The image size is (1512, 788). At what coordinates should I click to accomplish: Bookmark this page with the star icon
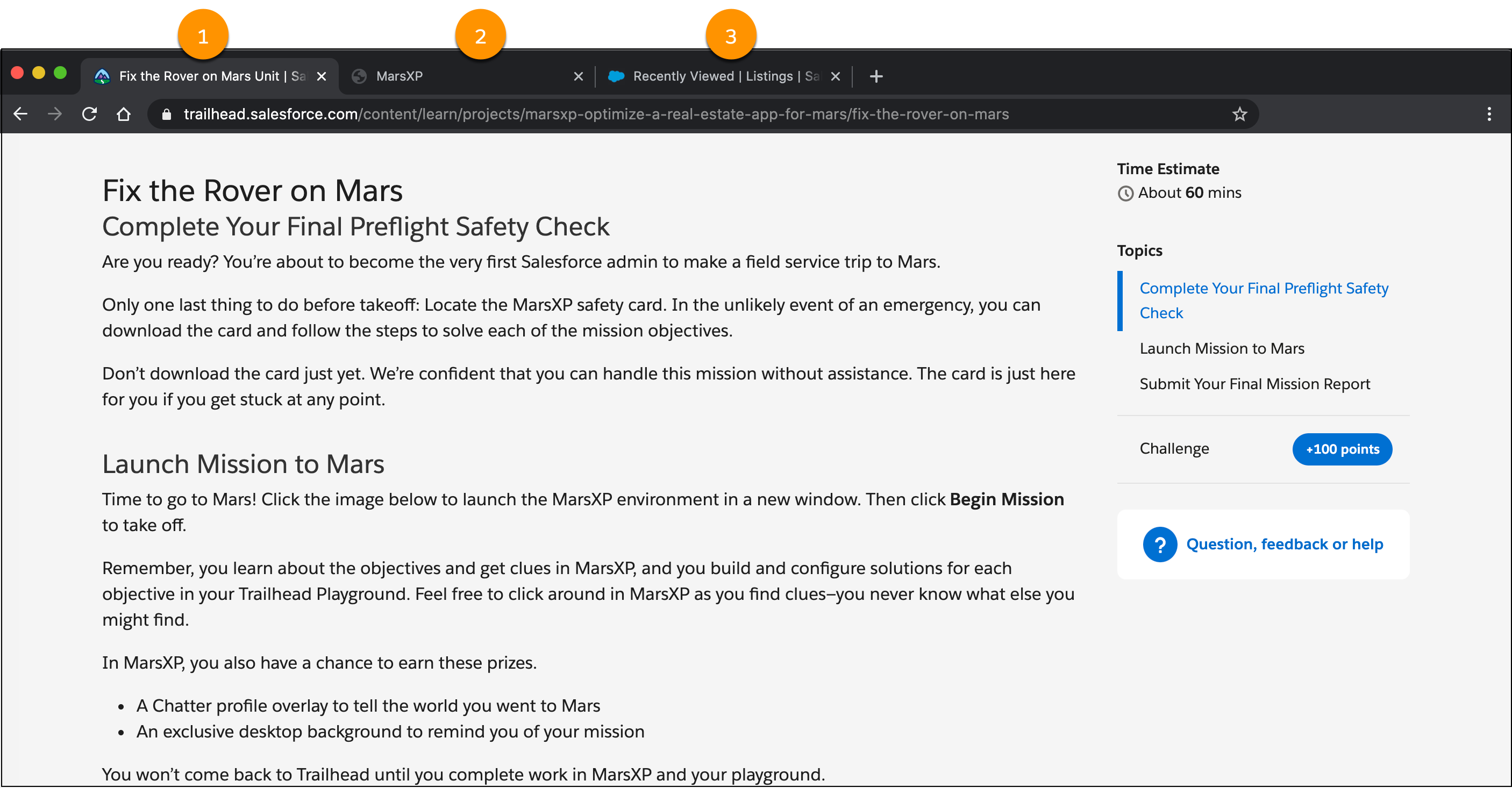click(1239, 114)
